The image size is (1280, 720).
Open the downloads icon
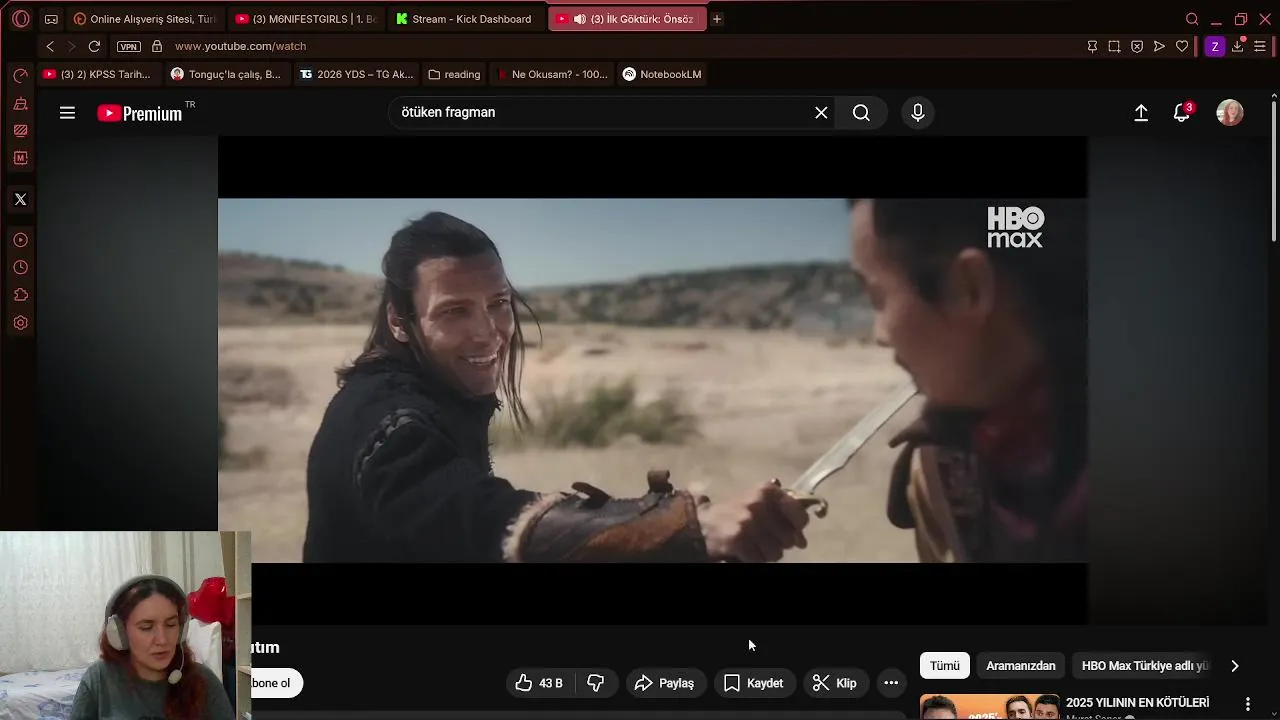1238,46
